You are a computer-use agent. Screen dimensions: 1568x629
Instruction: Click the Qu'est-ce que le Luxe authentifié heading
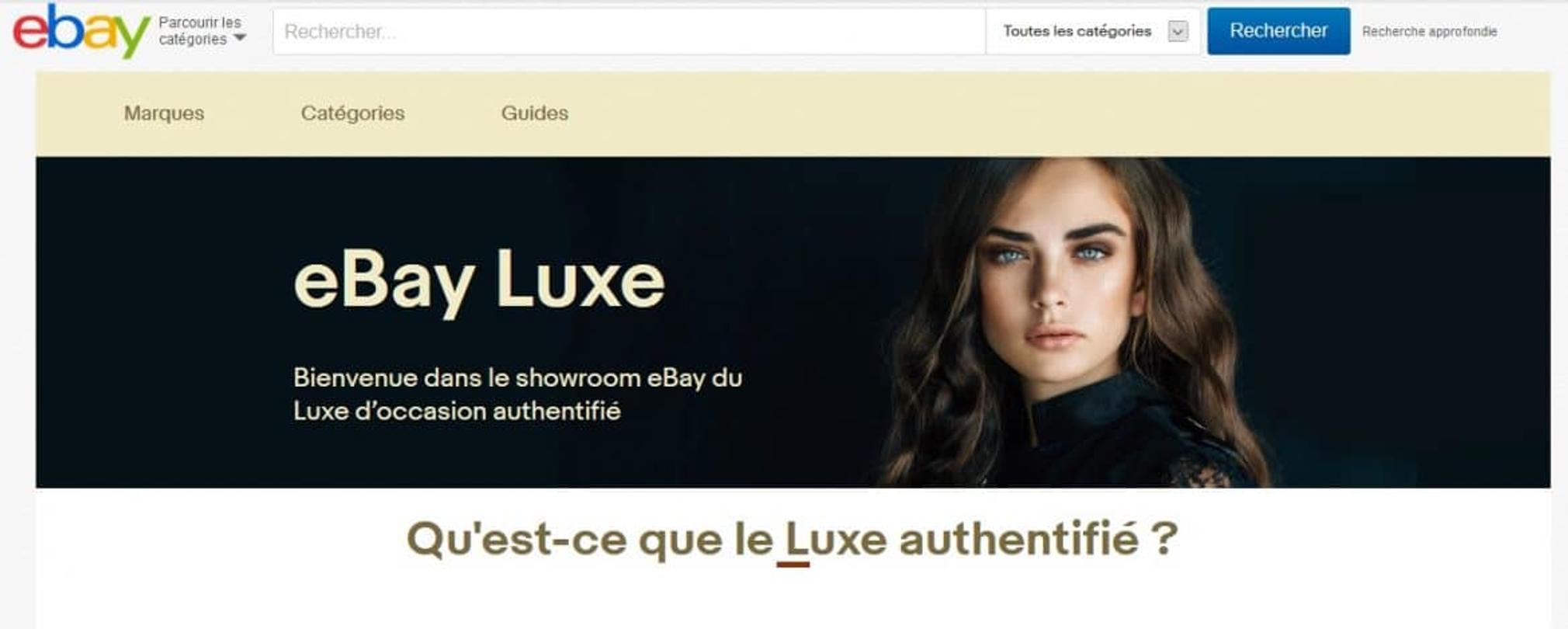click(x=793, y=538)
